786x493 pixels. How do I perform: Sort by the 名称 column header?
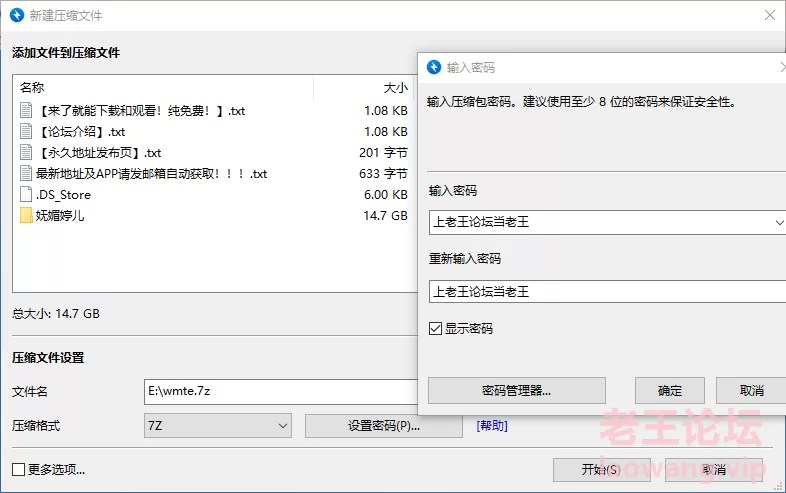pyautogui.click(x=164, y=88)
